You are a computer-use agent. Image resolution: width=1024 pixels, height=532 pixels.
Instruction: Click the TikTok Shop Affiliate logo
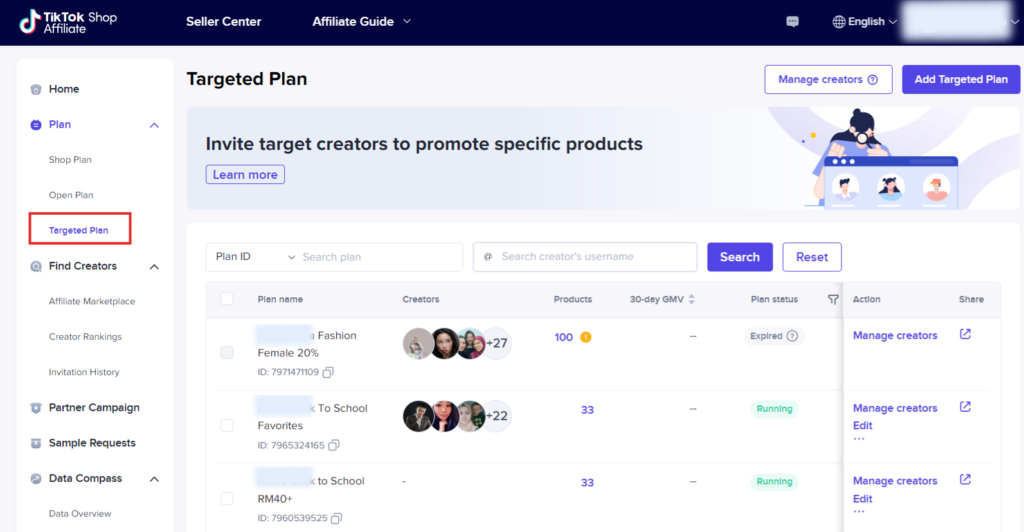coord(67,22)
